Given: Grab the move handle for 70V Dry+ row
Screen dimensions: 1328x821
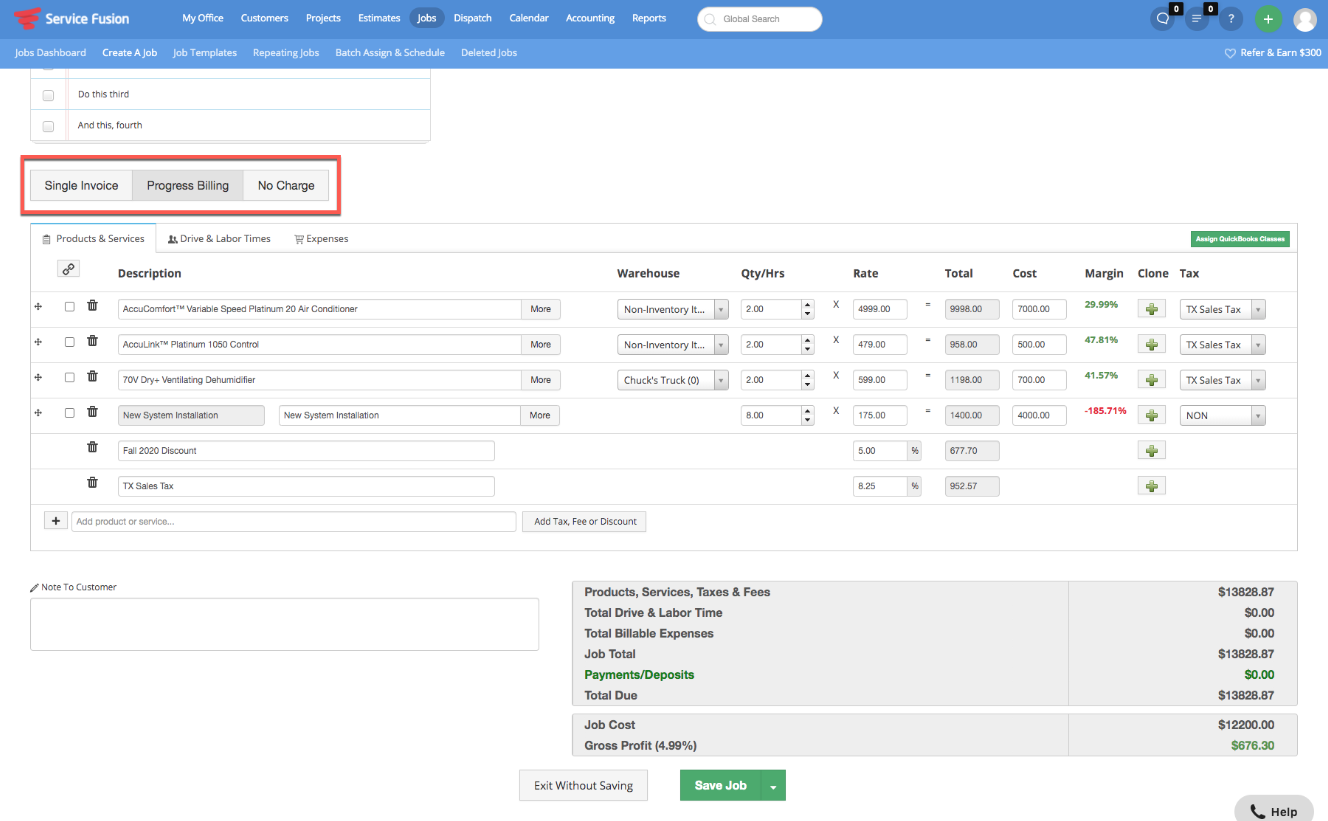Looking at the screenshot, I should coord(38,377).
